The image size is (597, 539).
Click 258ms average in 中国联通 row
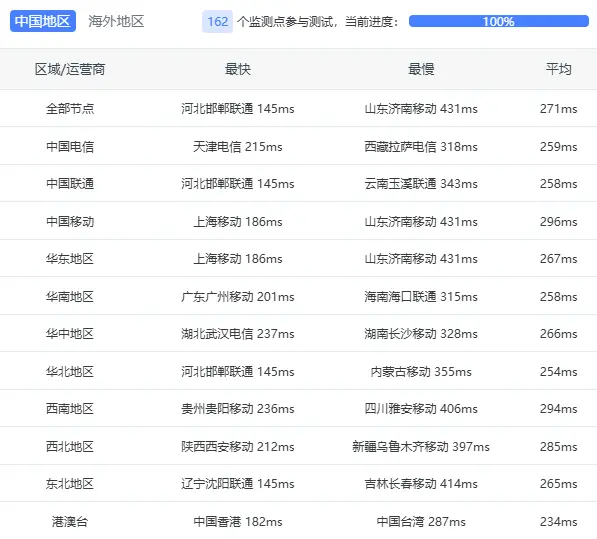coord(559,184)
